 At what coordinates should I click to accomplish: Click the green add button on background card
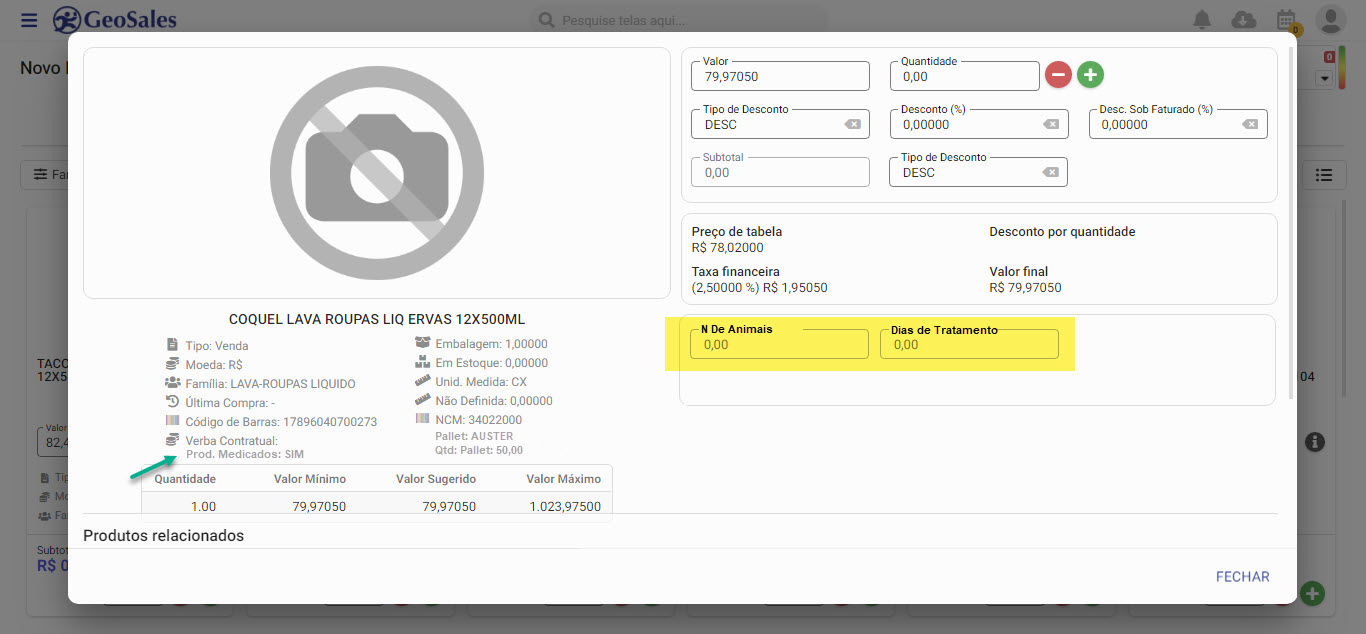(1312, 594)
